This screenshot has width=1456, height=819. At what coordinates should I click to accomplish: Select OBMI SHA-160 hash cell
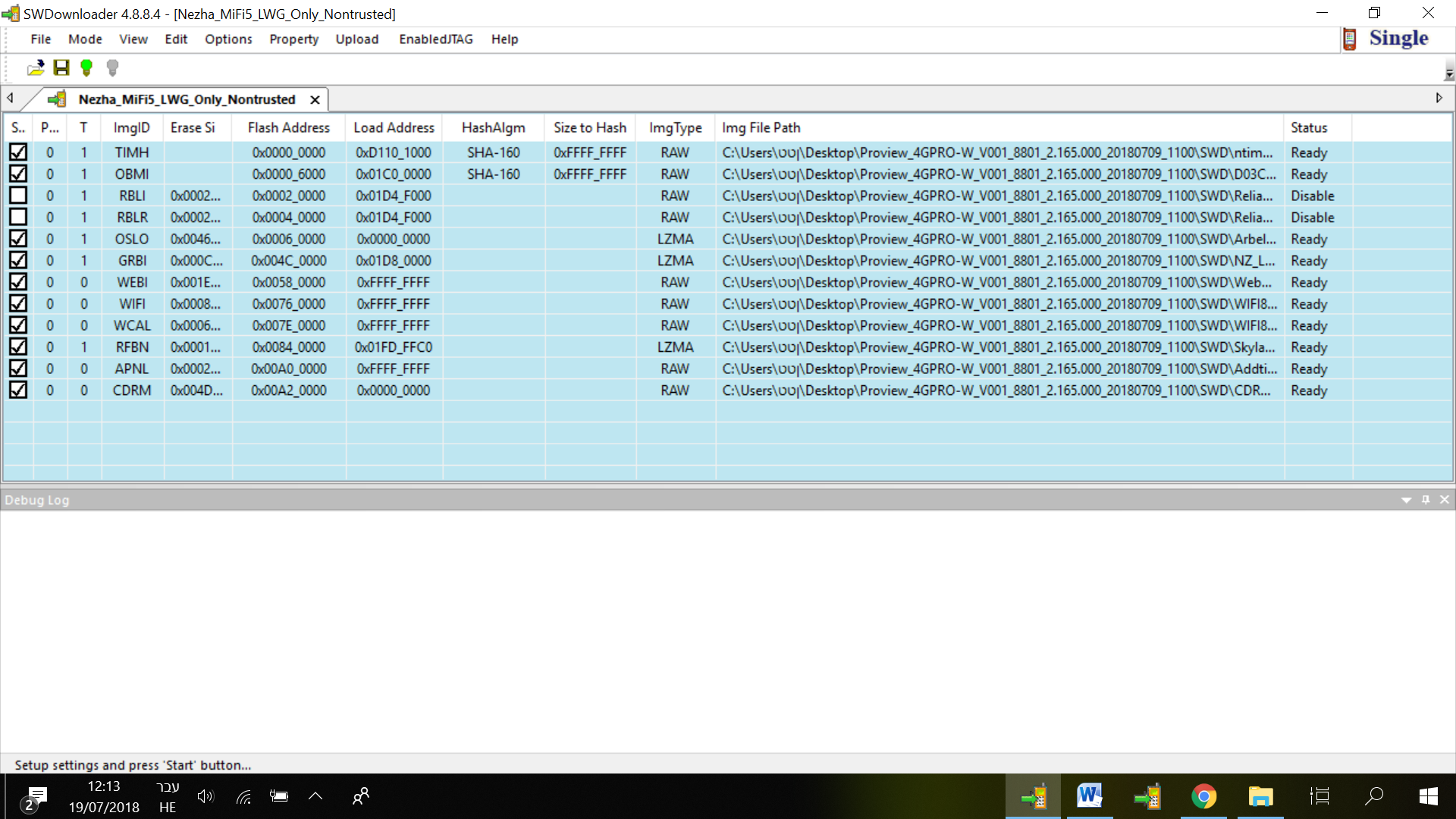coord(494,174)
